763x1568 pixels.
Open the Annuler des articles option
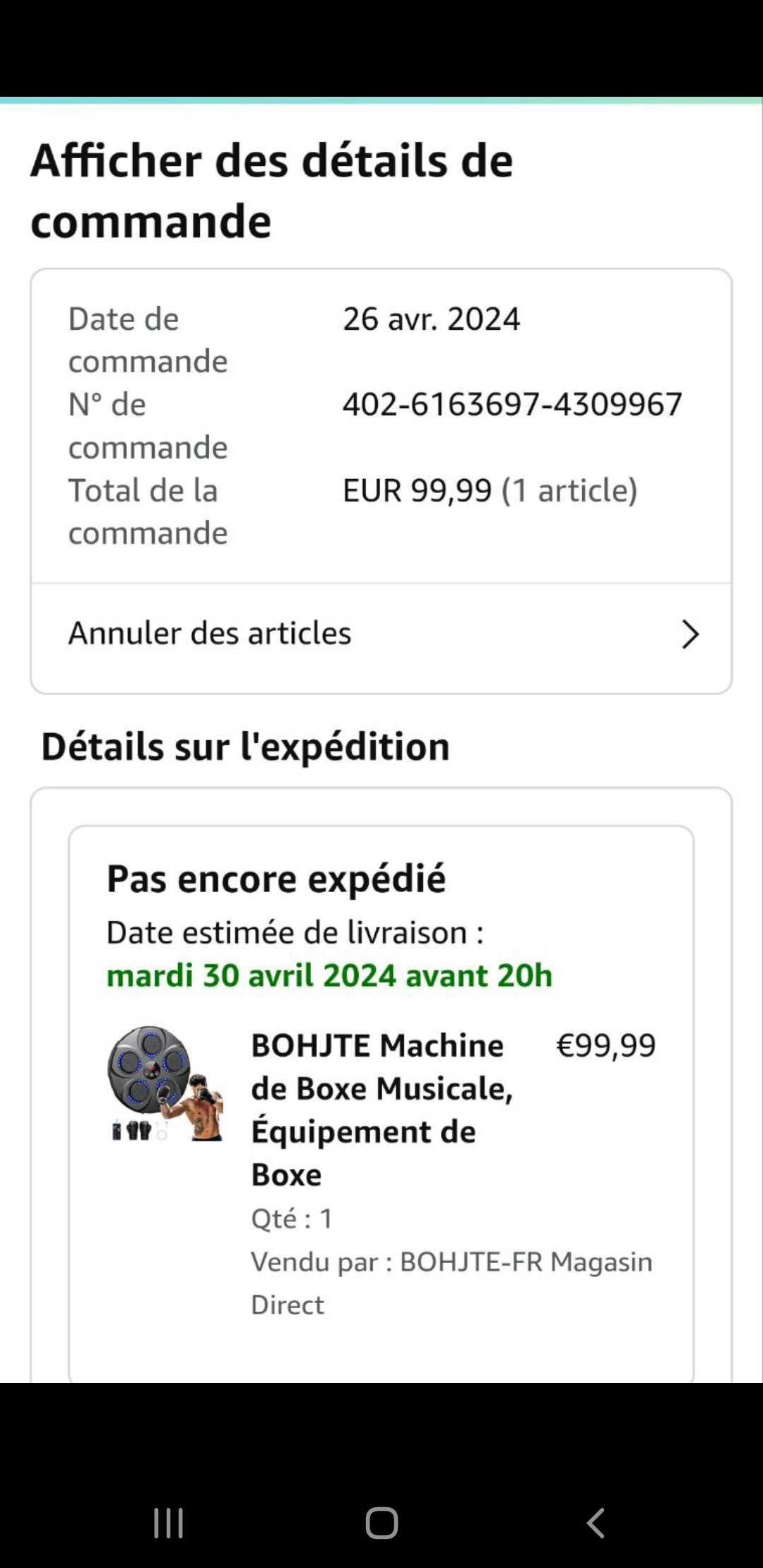(x=211, y=634)
